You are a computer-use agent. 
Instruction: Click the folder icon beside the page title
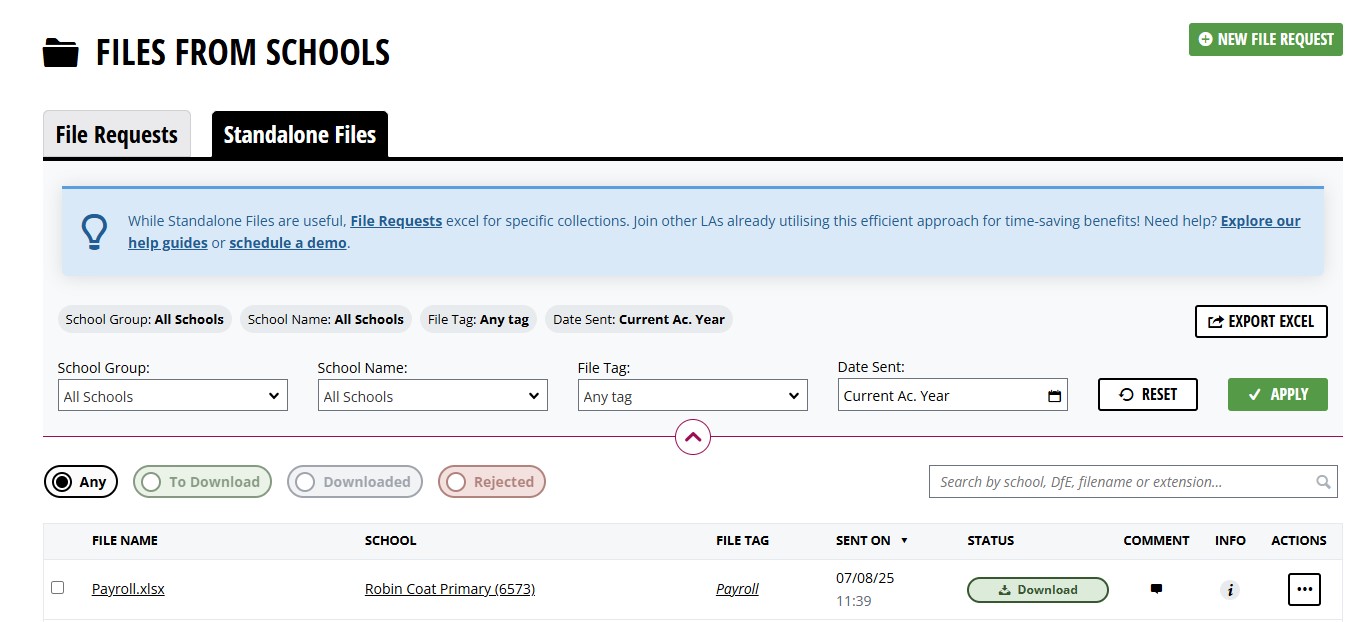coord(61,53)
